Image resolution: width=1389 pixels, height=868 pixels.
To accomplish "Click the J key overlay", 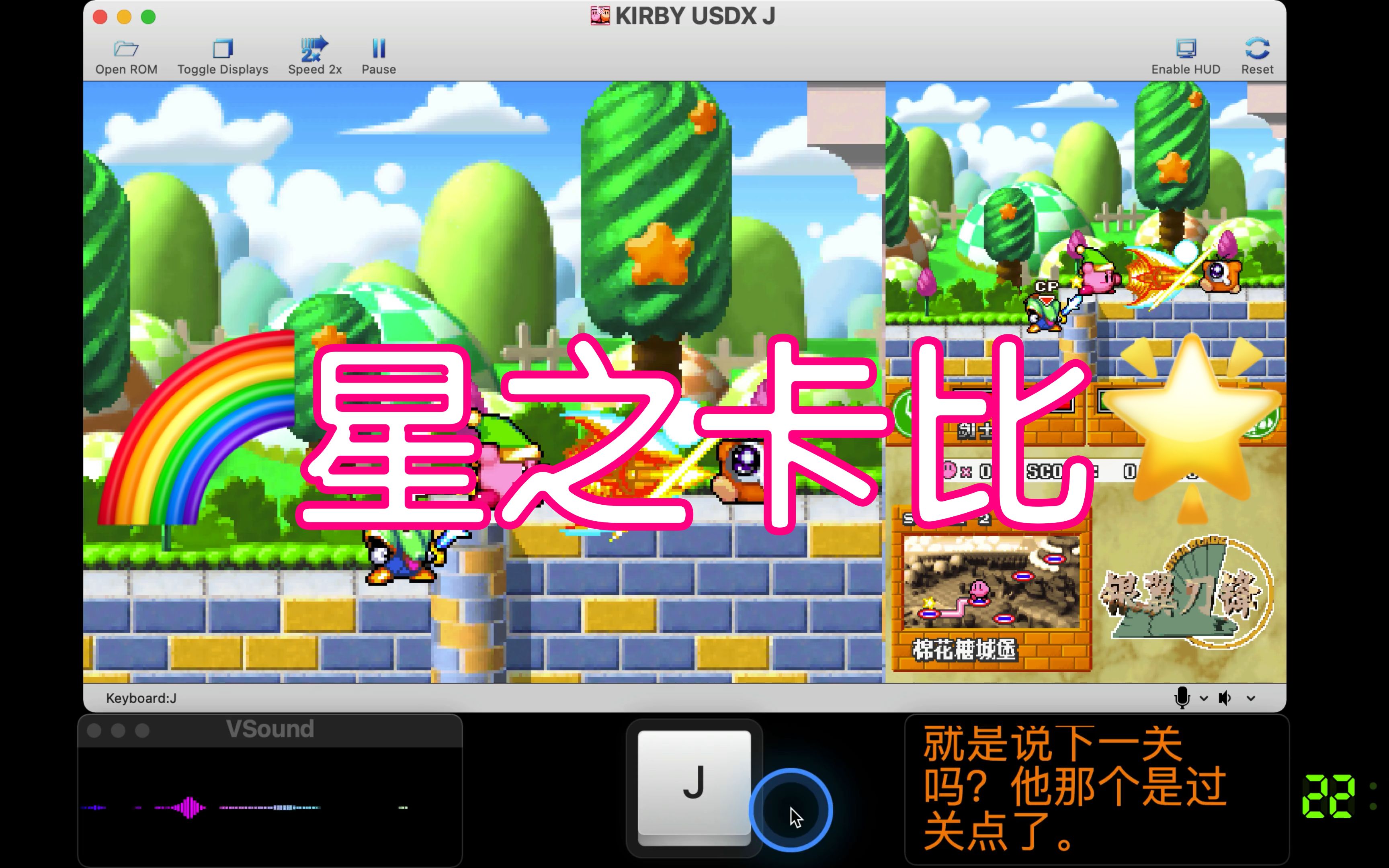I will point(694,787).
